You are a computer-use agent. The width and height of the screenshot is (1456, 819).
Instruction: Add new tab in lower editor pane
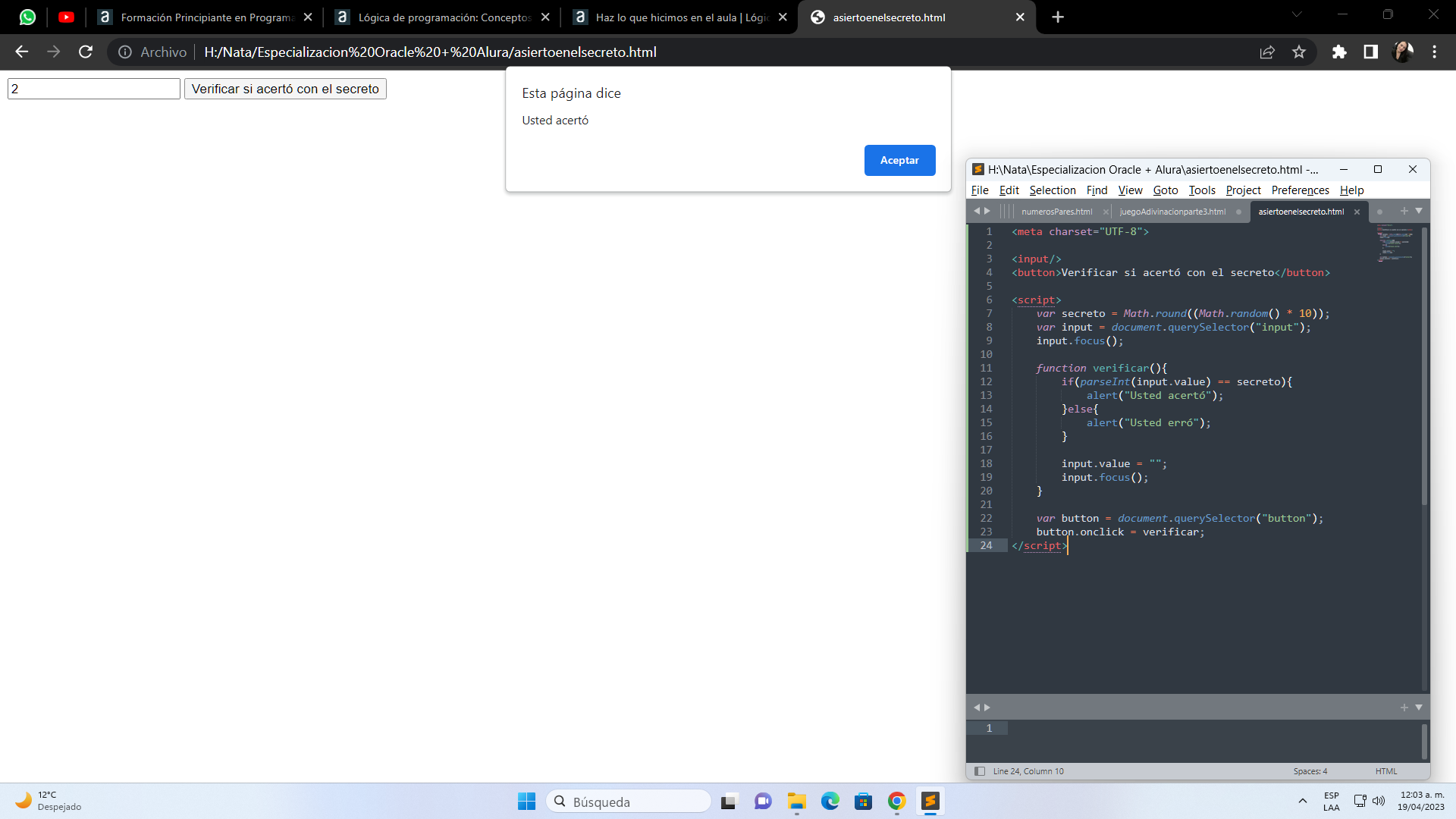(x=1404, y=708)
